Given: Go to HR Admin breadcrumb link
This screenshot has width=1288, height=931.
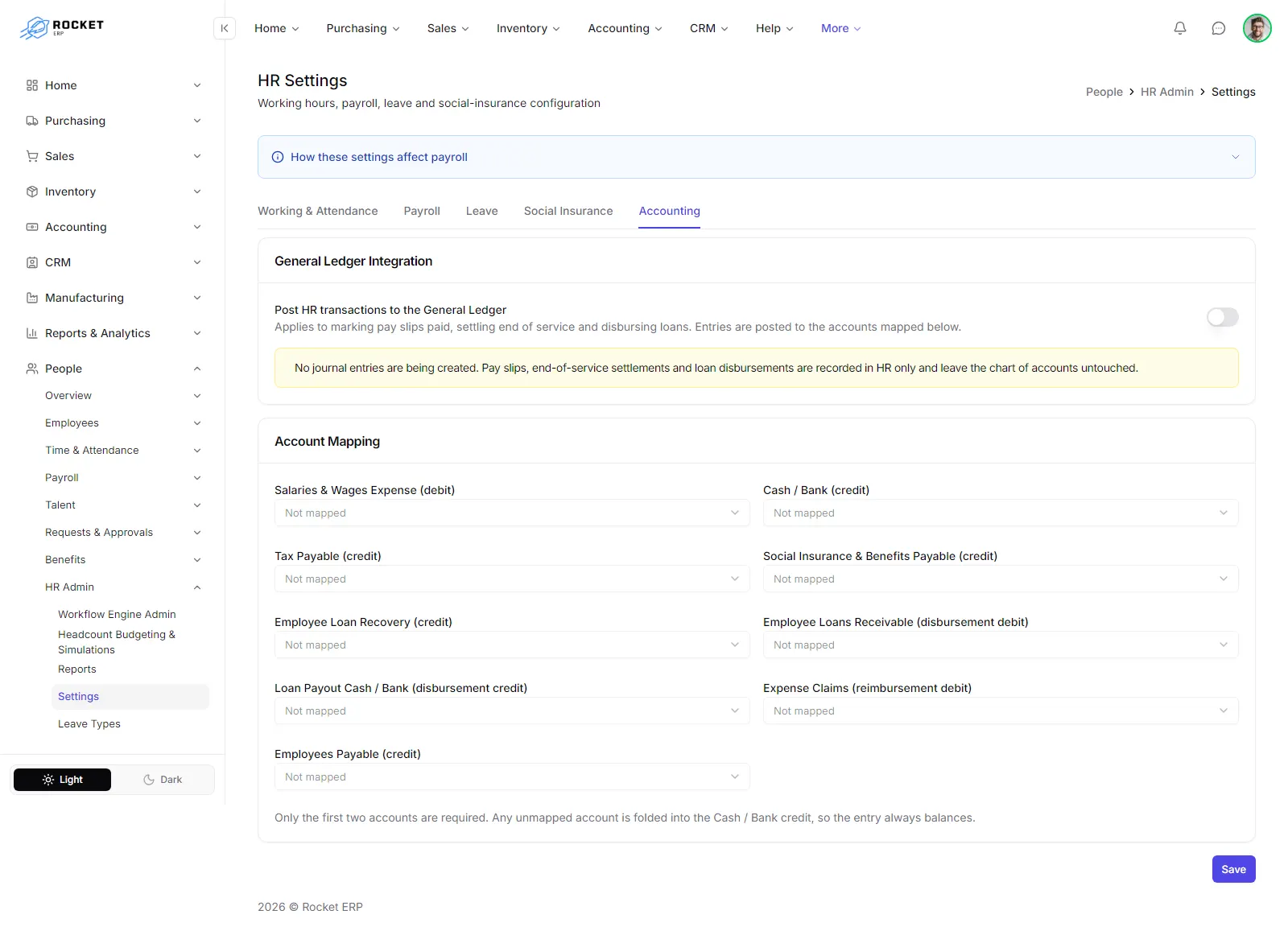Looking at the screenshot, I should click(x=1167, y=92).
